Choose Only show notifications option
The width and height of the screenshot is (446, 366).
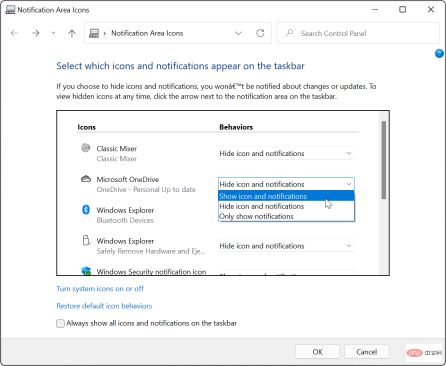(286, 216)
